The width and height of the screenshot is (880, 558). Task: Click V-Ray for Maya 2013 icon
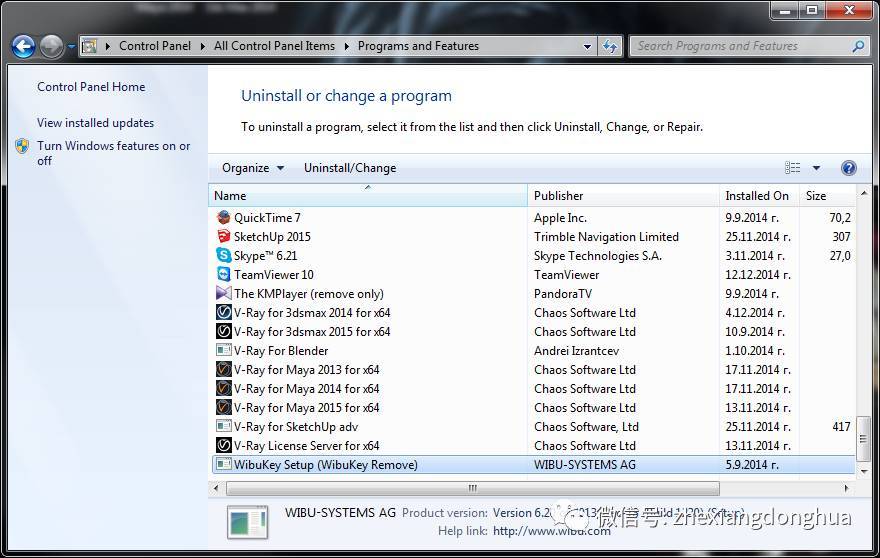[223, 369]
